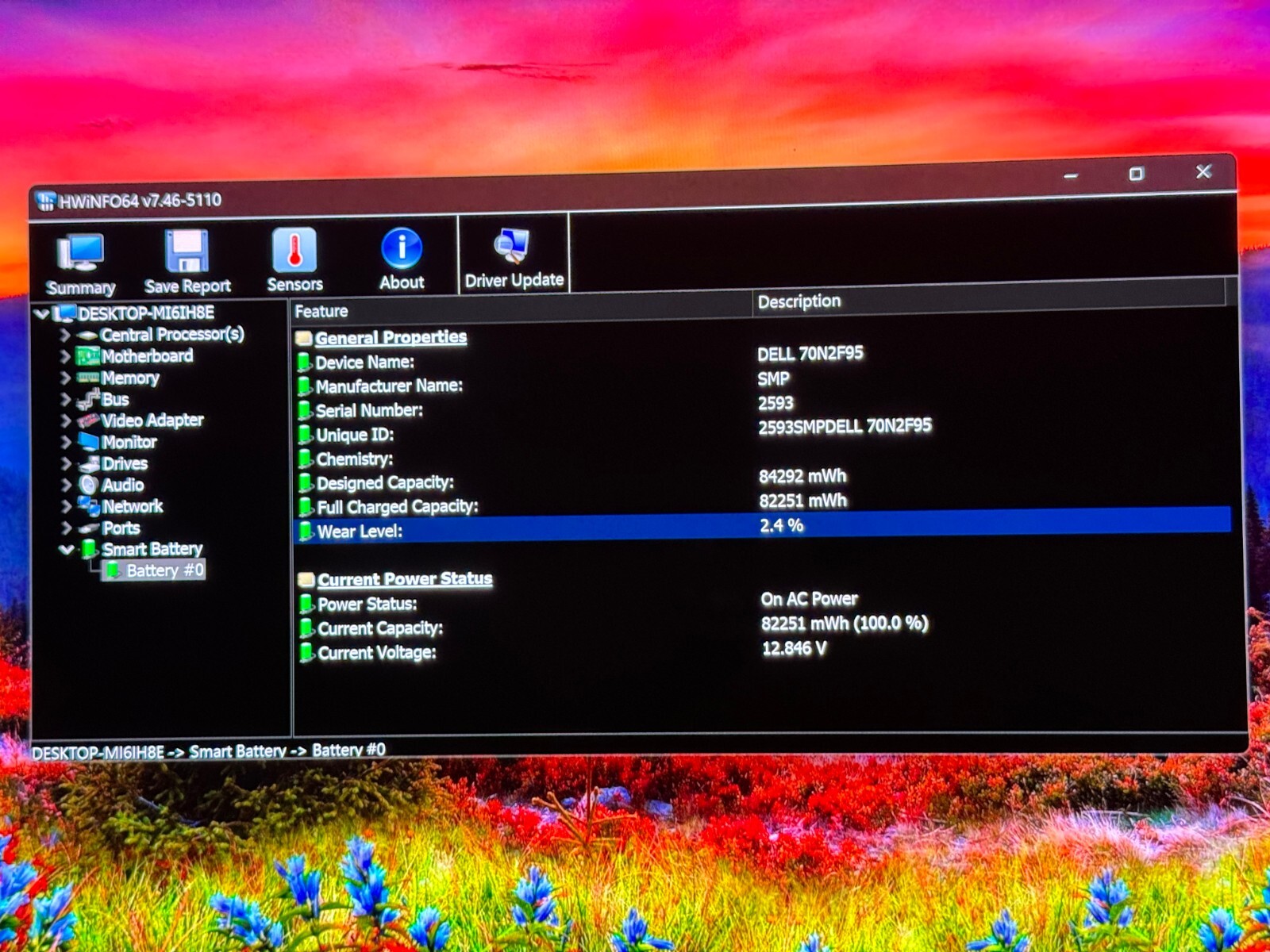The width and height of the screenshot is (1270, 952).
Task: Open the Summary toolbar icon
Action: tap(80, 254)
